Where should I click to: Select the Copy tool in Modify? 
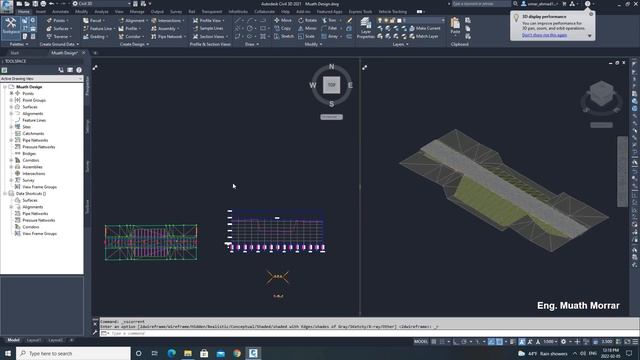282,28
